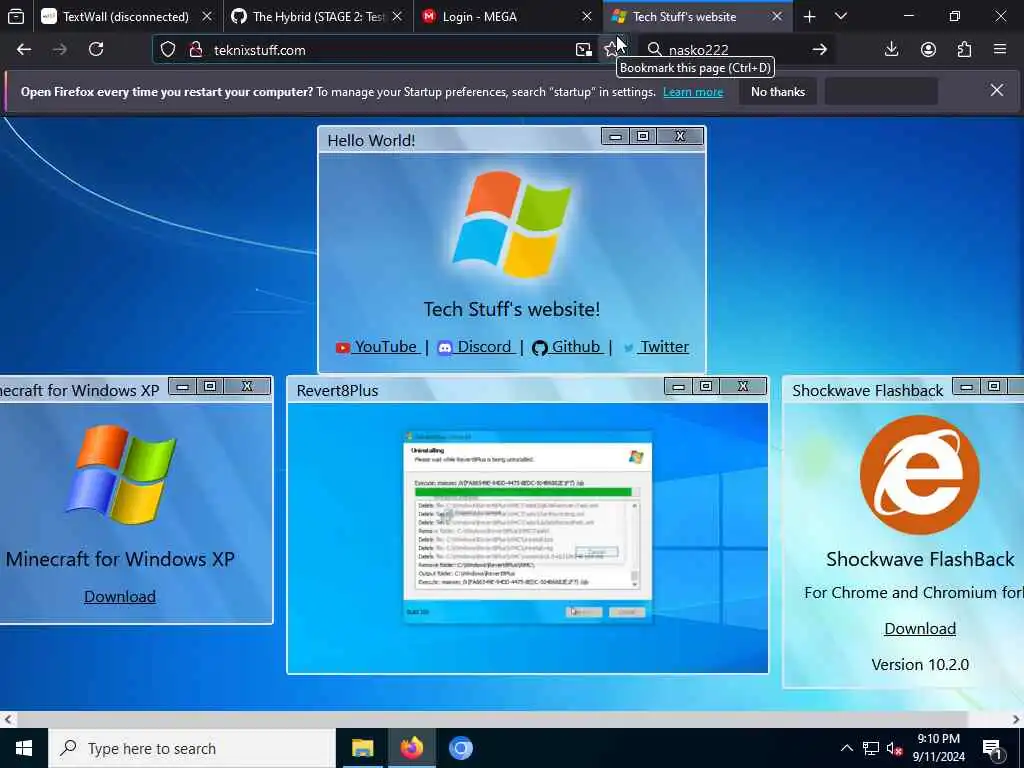Image resolution: width=1024 pixels, height=768 pixels.
Task: Click the search go arrow
Action: 820,50
